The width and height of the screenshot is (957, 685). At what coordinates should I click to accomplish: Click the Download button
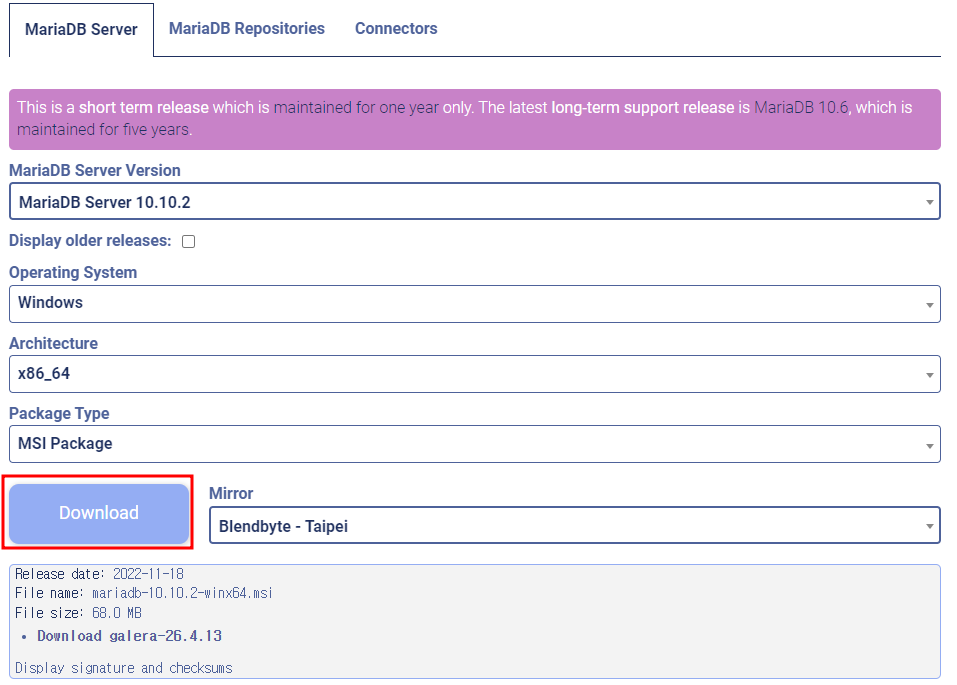coord(99,513)
